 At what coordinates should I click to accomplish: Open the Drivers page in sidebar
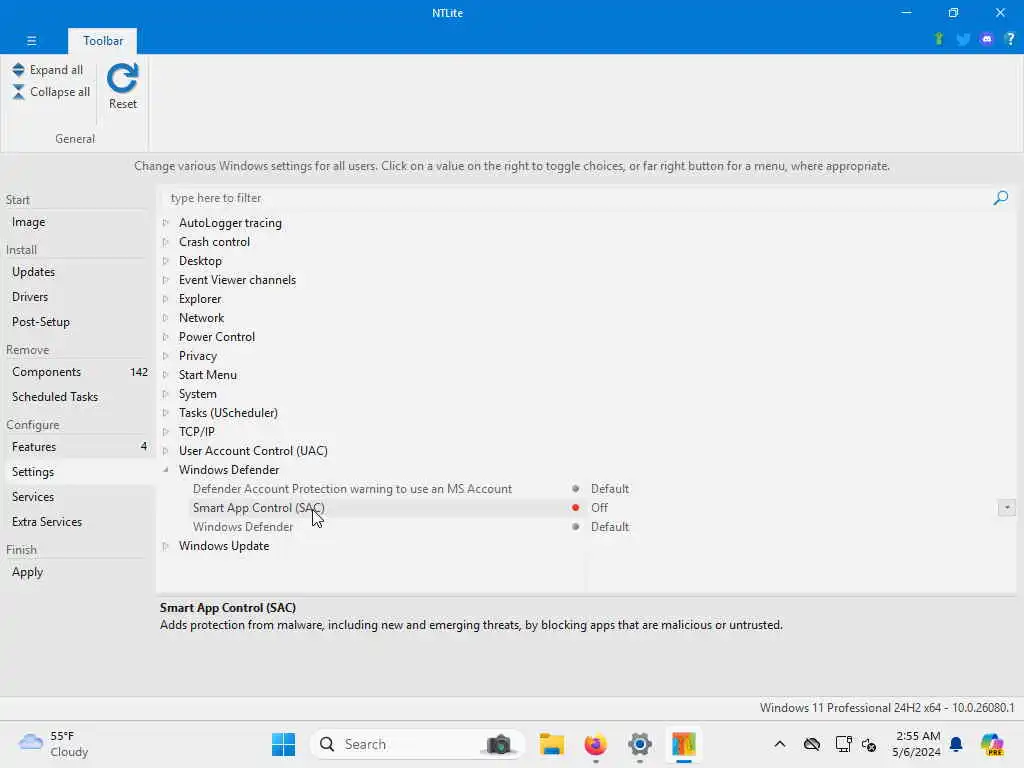(x=30, y=296)
